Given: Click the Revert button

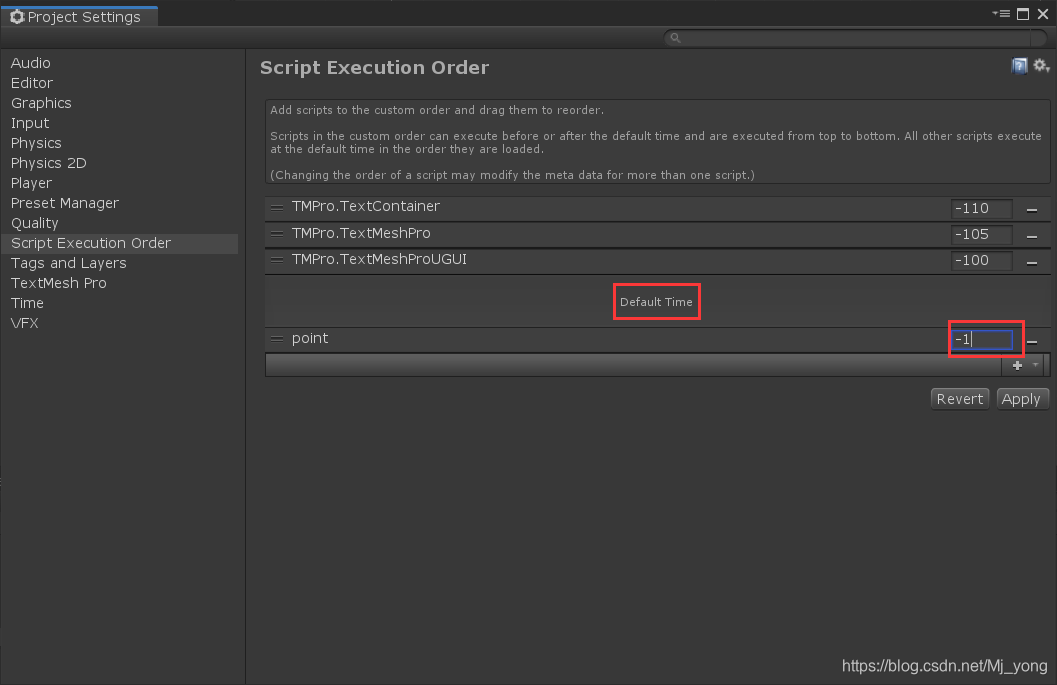Looking at the screenshot, I should click(x=959, y=399).
